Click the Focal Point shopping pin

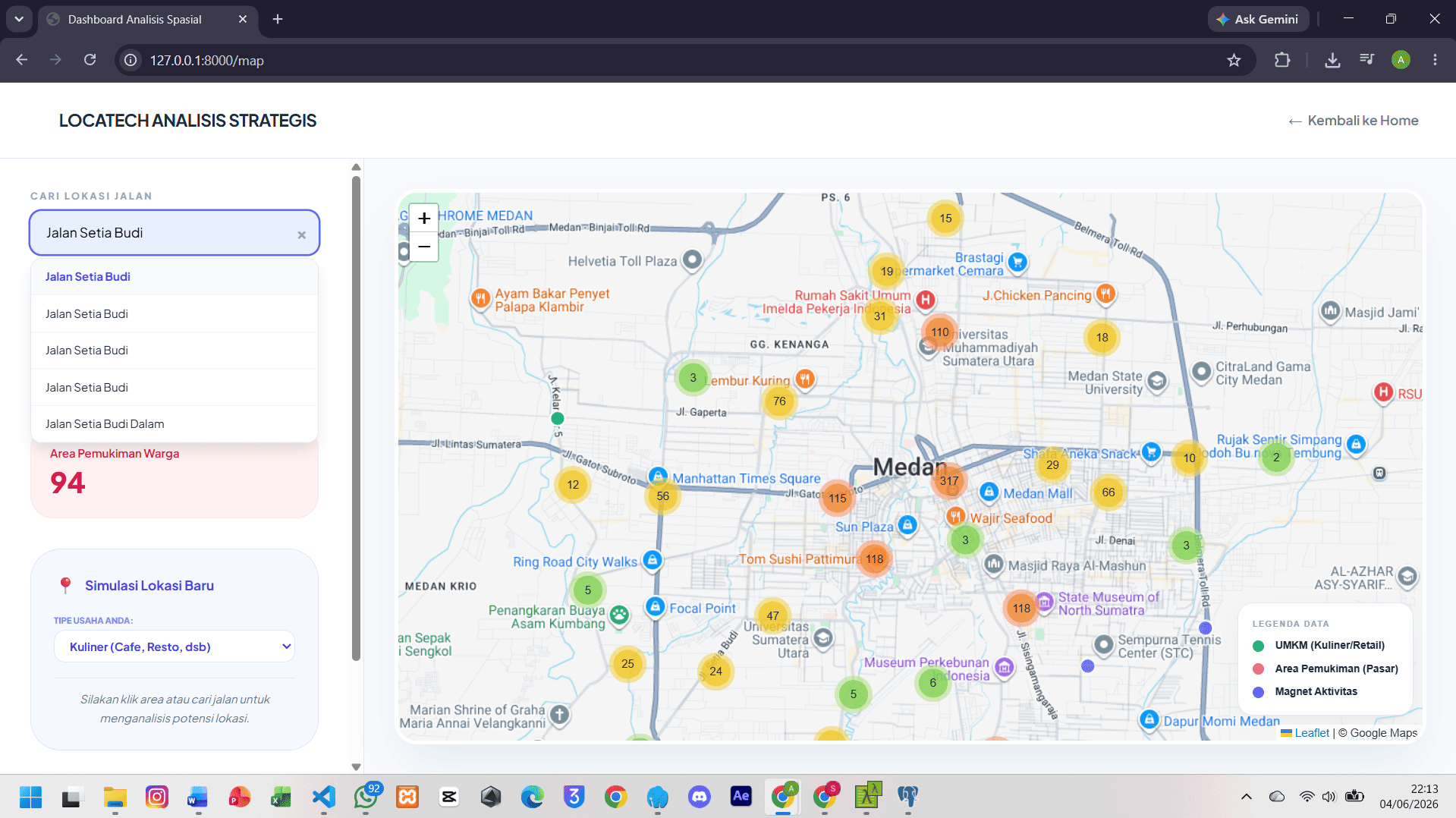(655, 606)
